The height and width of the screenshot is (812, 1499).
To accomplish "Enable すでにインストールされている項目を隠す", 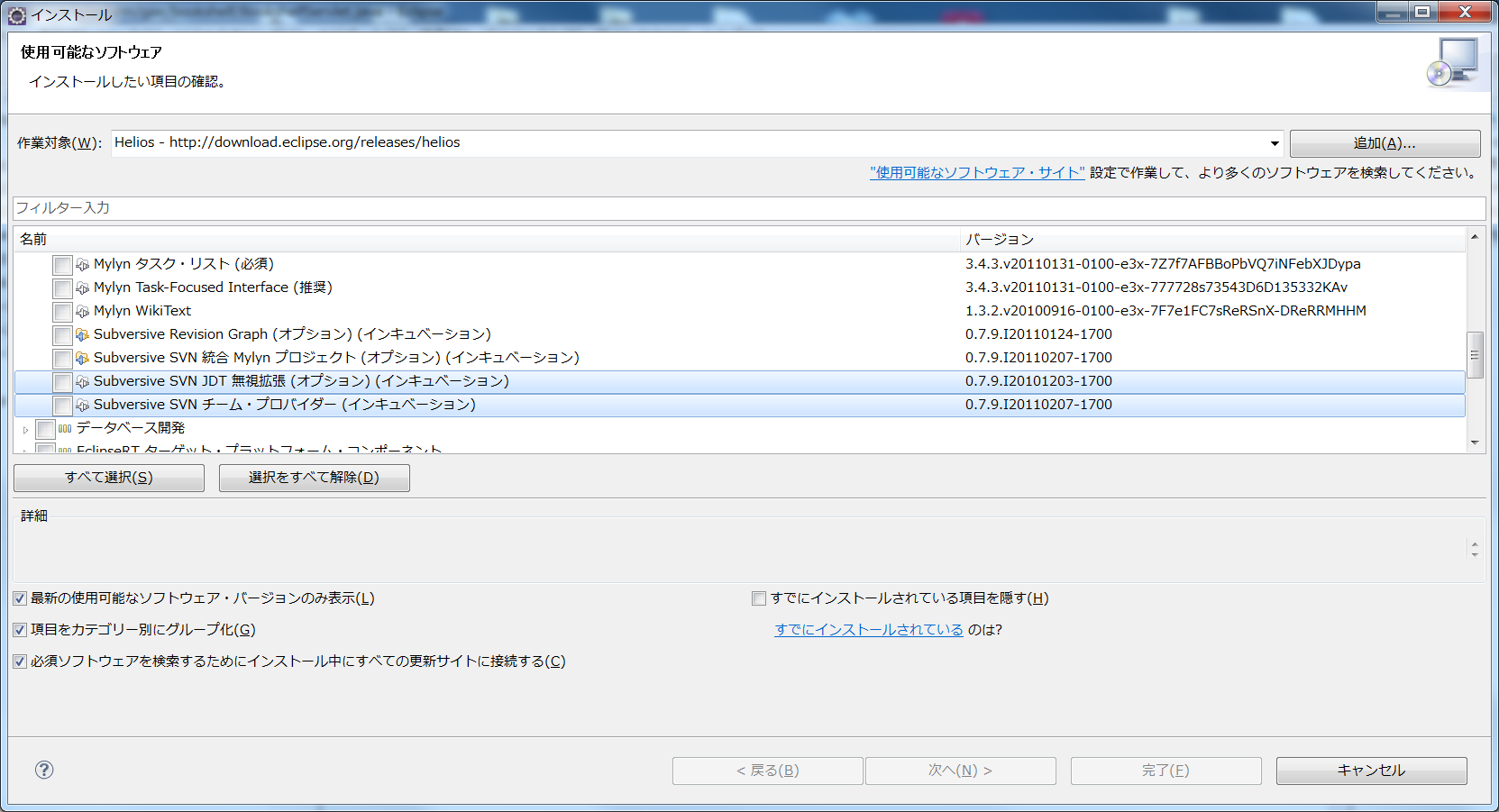I will (759, 598).
